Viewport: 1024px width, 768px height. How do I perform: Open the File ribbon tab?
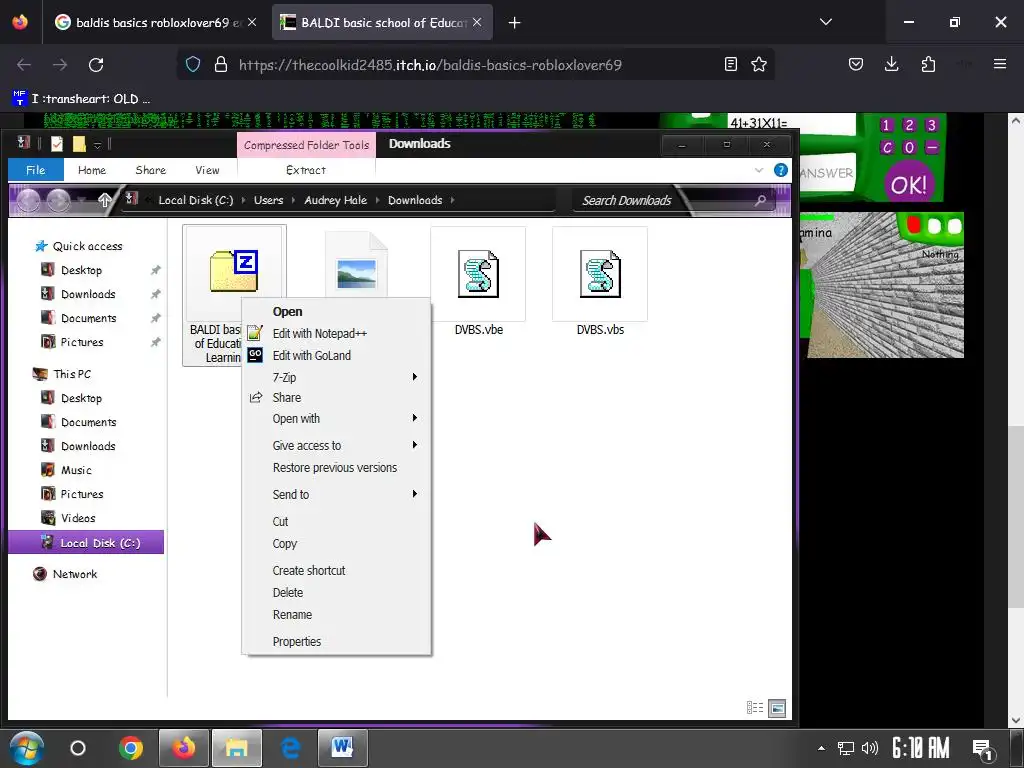pyautogui.click(x=36, y=170)
